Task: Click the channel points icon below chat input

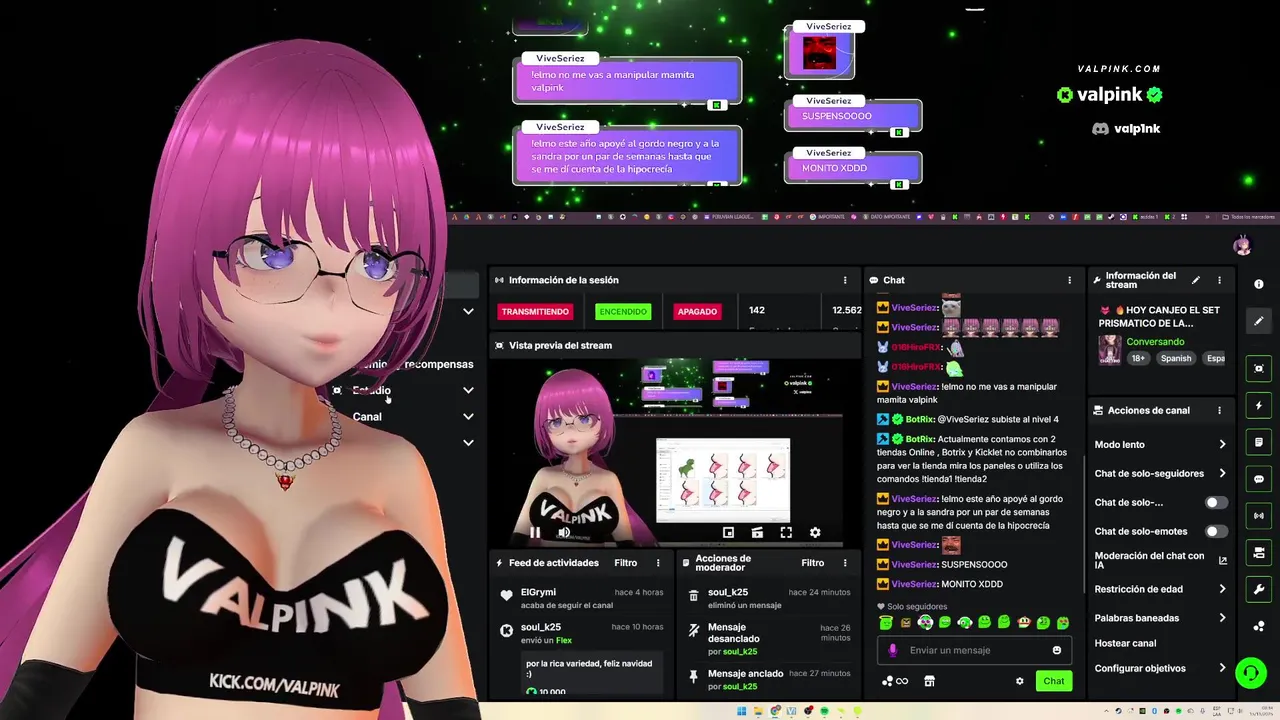Action: 894,681
